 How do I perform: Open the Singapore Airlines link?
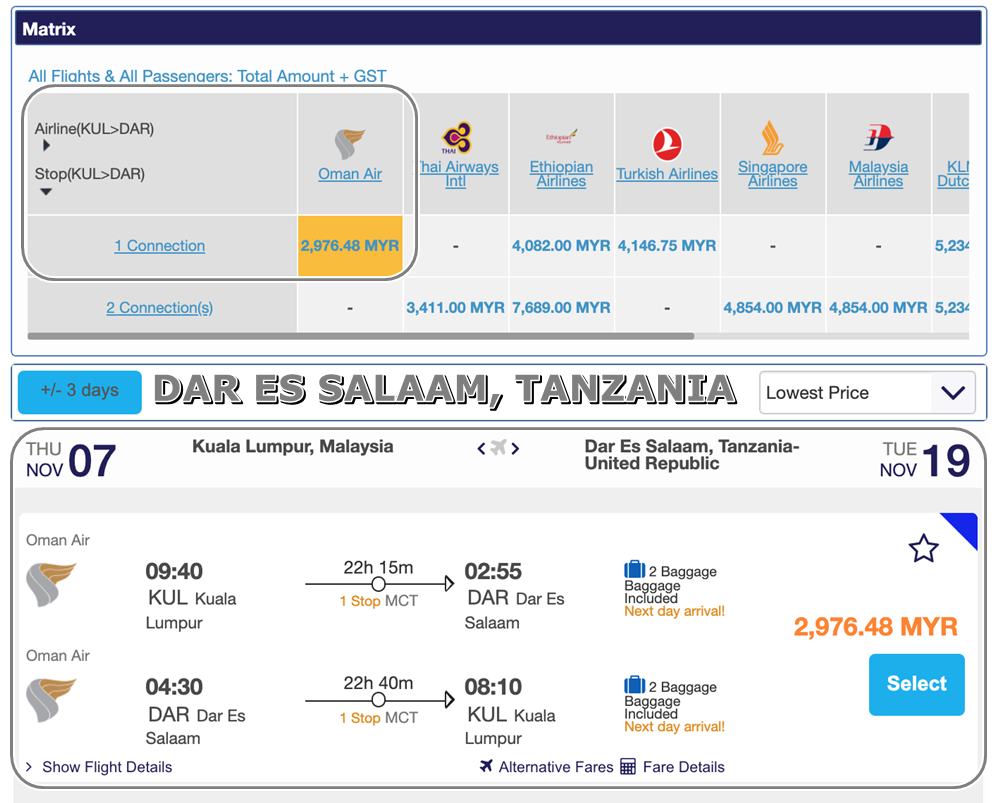point(772,173)
